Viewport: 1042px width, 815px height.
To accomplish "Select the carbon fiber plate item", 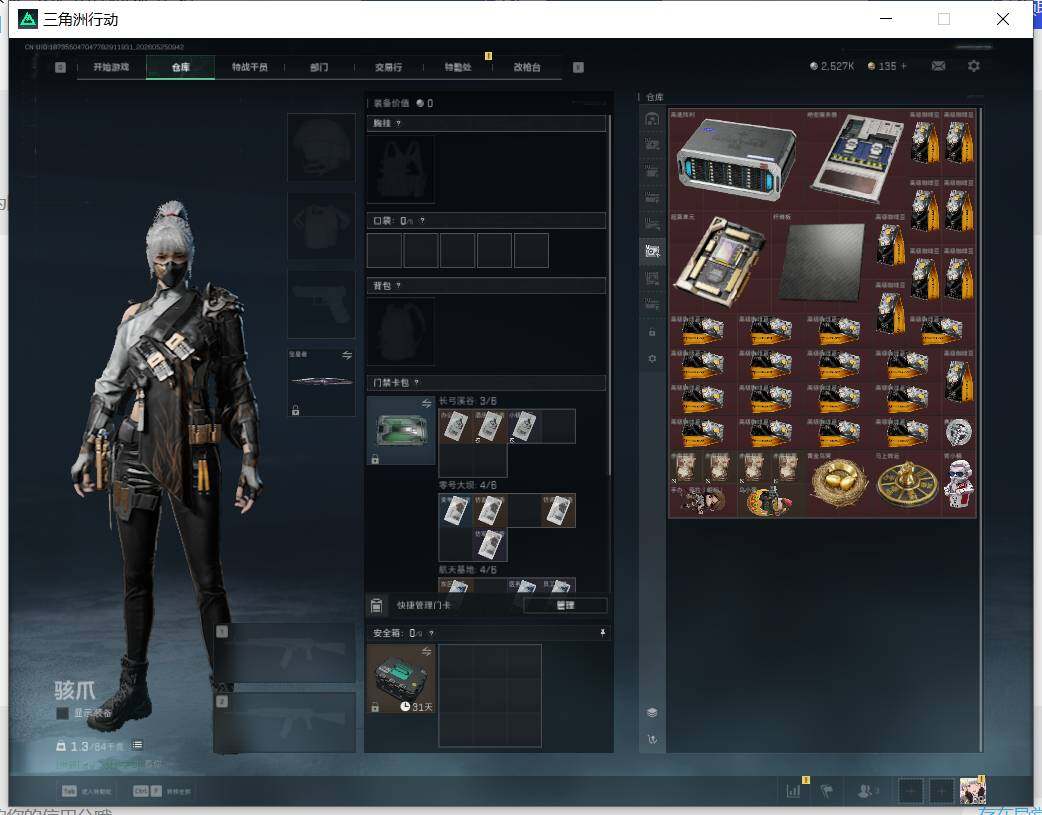I will (x=822, y=263).
